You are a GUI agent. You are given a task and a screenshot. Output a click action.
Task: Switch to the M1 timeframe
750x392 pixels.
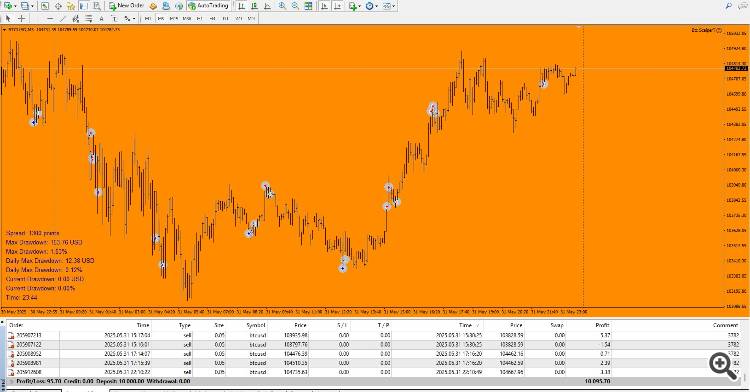[x=147, y=18]
